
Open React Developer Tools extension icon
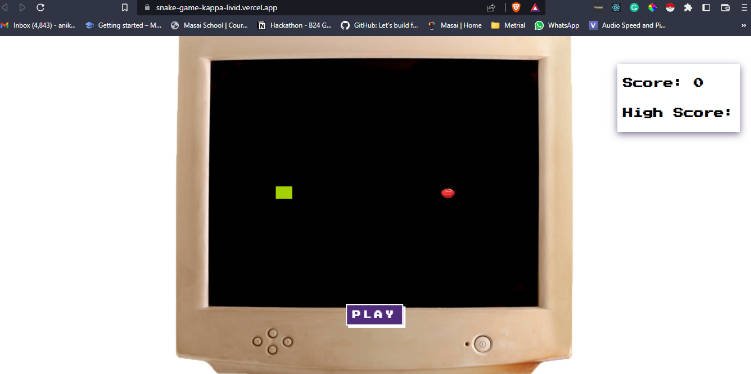click(616, 8)
